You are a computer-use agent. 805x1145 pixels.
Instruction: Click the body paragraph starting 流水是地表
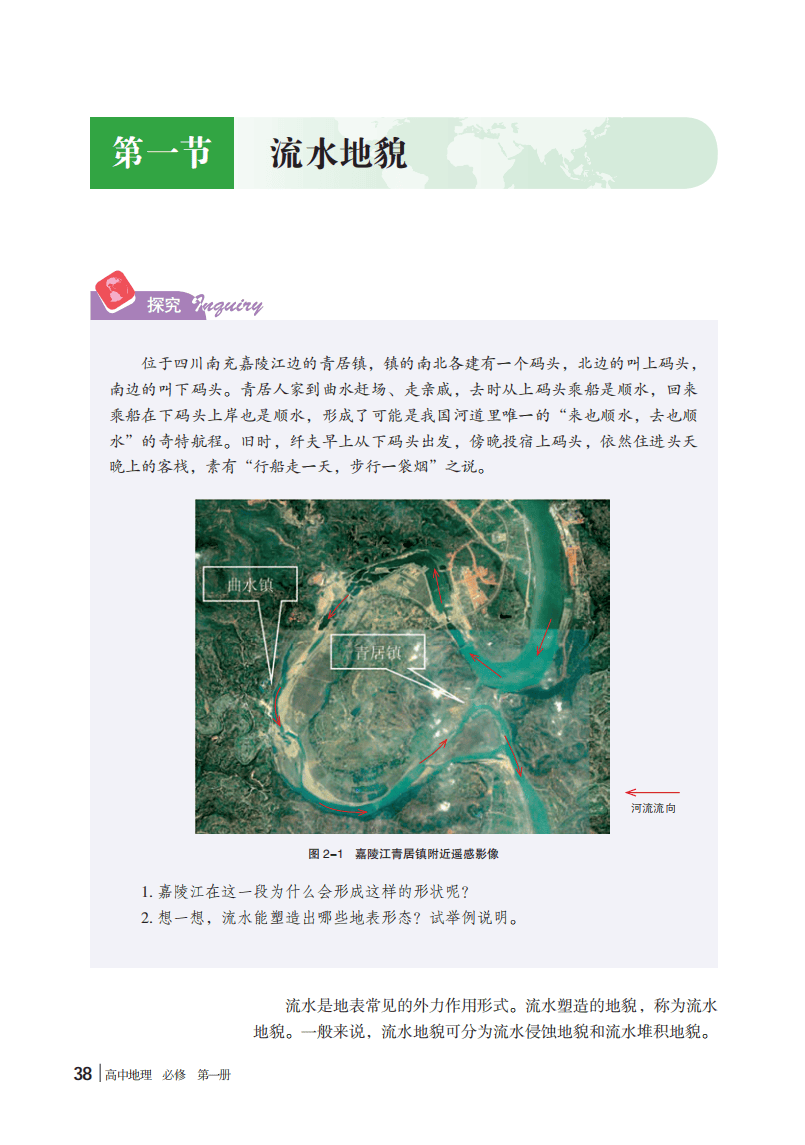486,1019
